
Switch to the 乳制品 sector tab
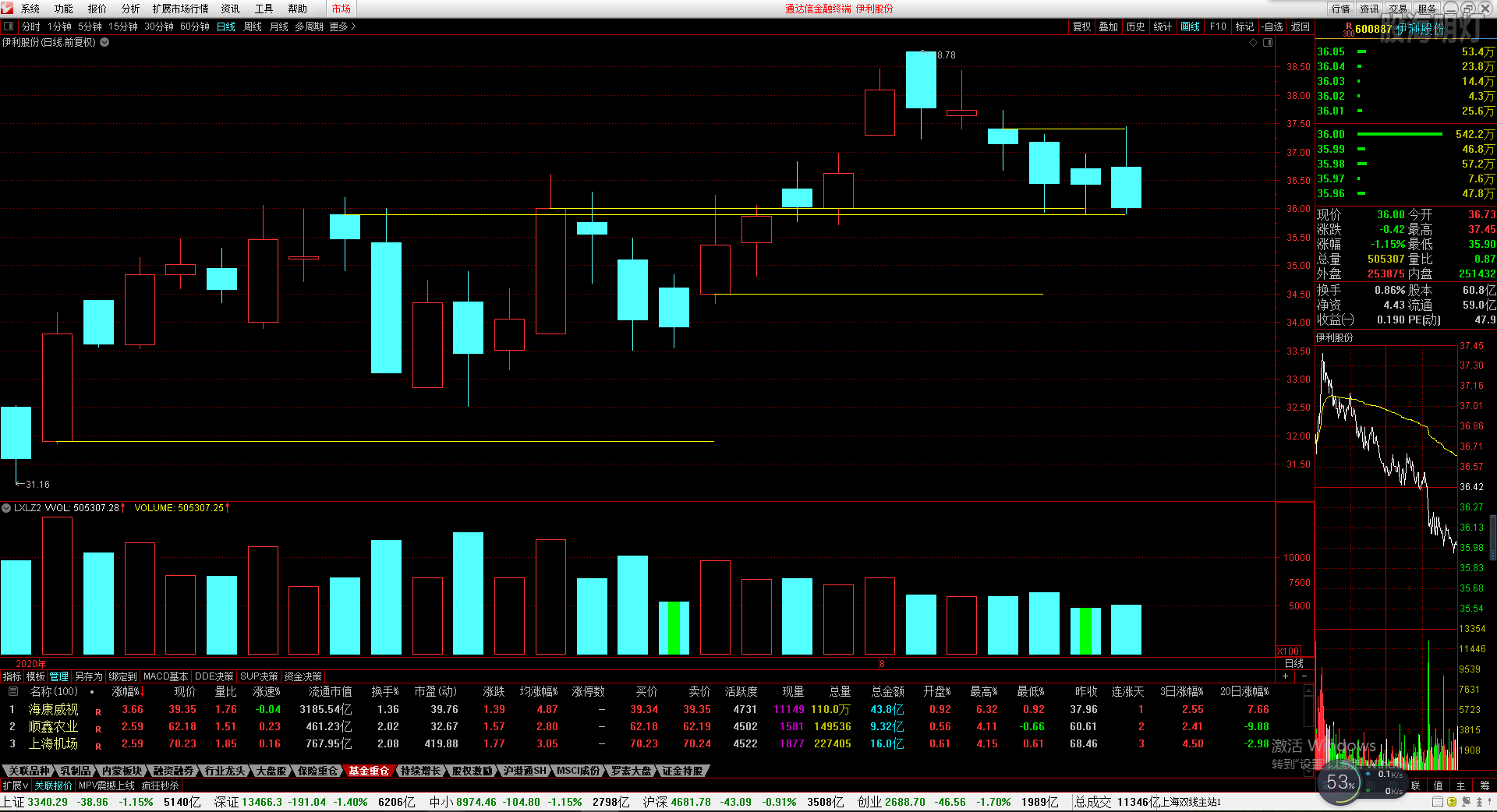[75, 771]
